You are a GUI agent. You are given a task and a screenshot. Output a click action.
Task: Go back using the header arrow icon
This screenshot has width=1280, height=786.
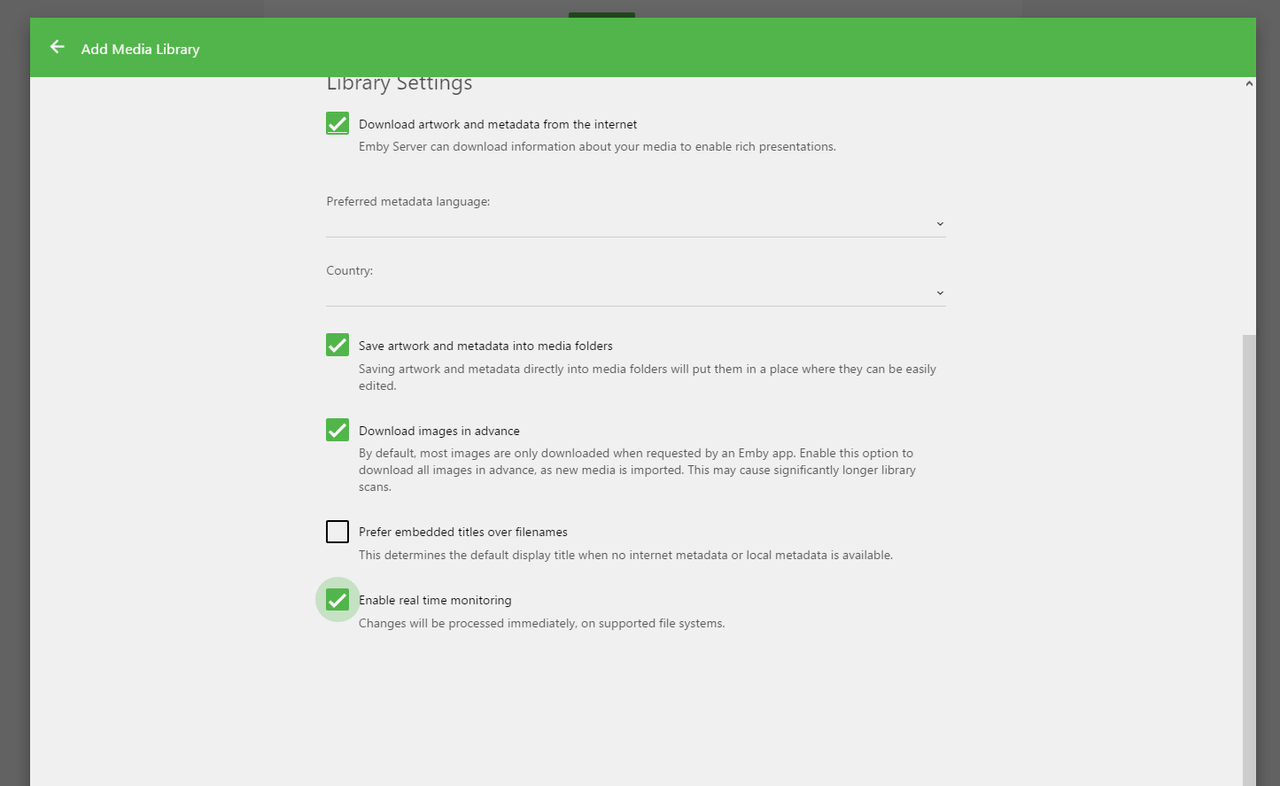(x=57, y=47)
